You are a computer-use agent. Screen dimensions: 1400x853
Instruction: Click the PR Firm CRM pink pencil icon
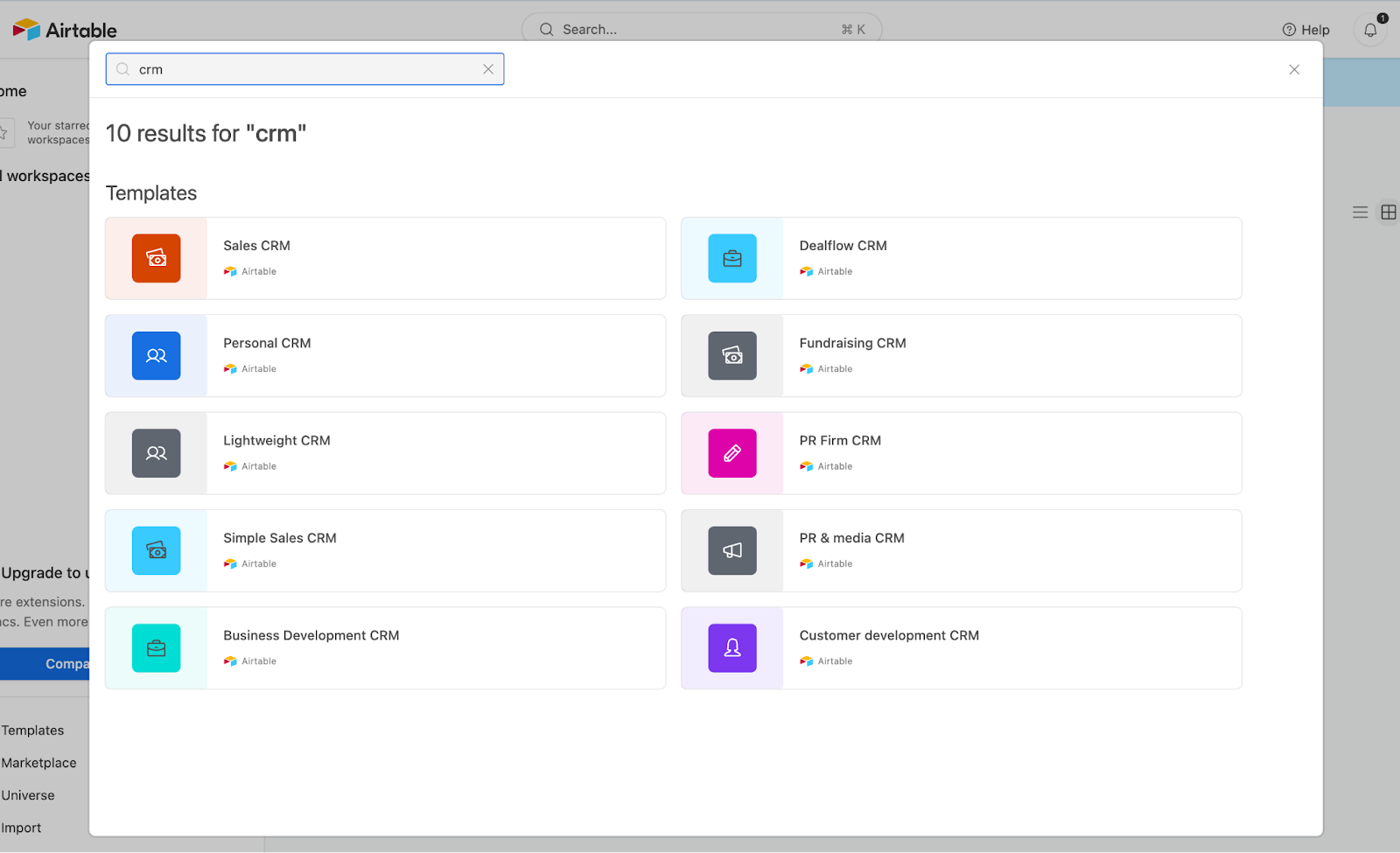tap(732, 453)
